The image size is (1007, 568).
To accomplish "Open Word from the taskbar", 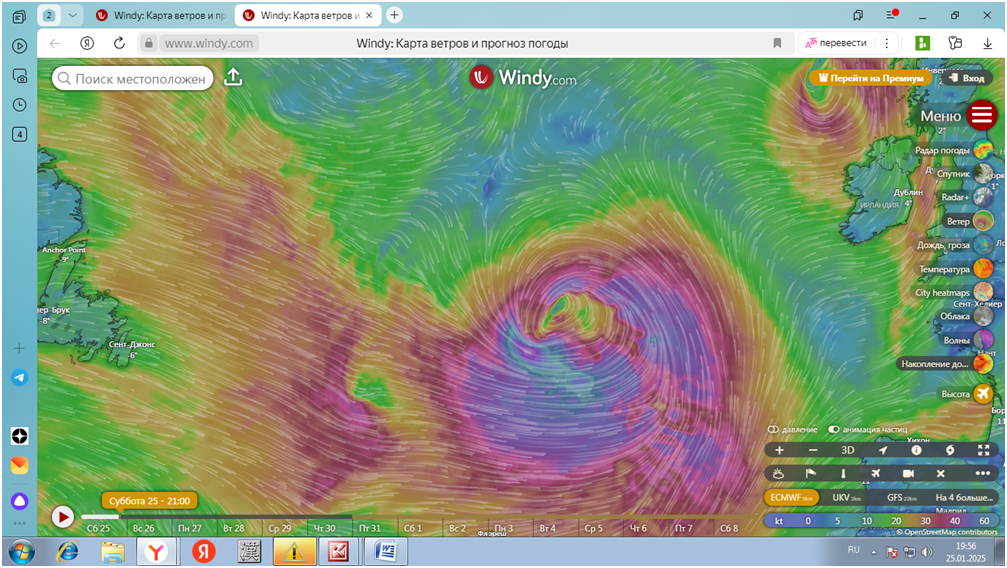I will pyautogui.click(x=385, y=551).
